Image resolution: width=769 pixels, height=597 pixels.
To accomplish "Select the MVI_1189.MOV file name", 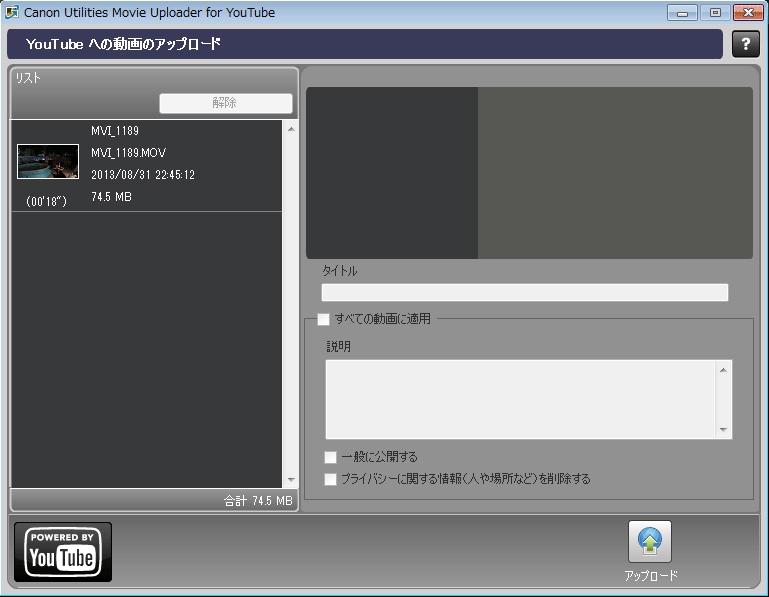I will click(x=128, y=153).
